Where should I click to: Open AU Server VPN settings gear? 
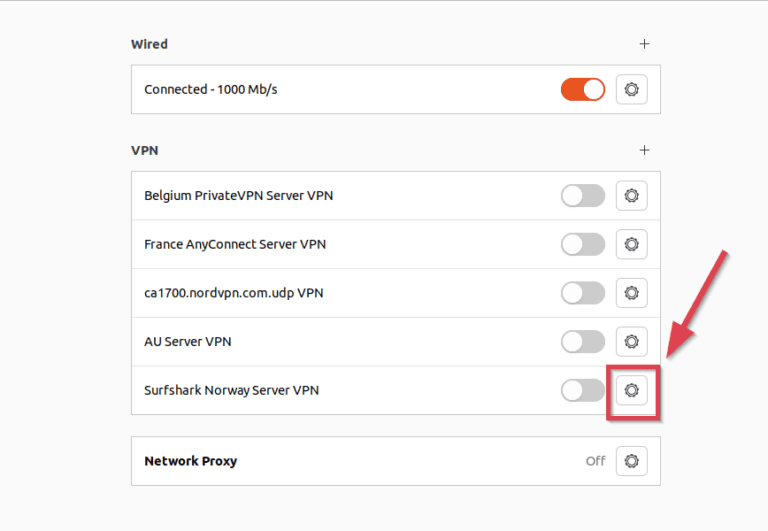tap(631, 342)
